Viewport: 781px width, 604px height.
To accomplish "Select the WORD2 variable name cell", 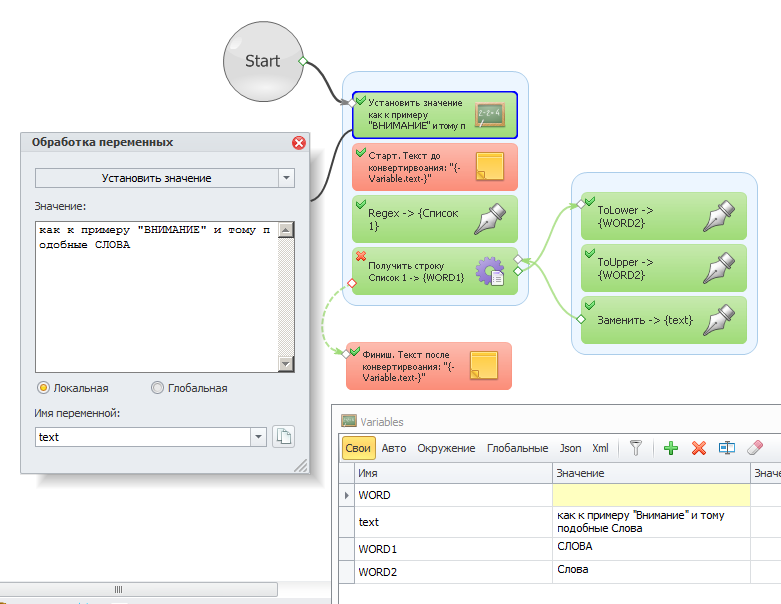I will click(x=453, y=572).
